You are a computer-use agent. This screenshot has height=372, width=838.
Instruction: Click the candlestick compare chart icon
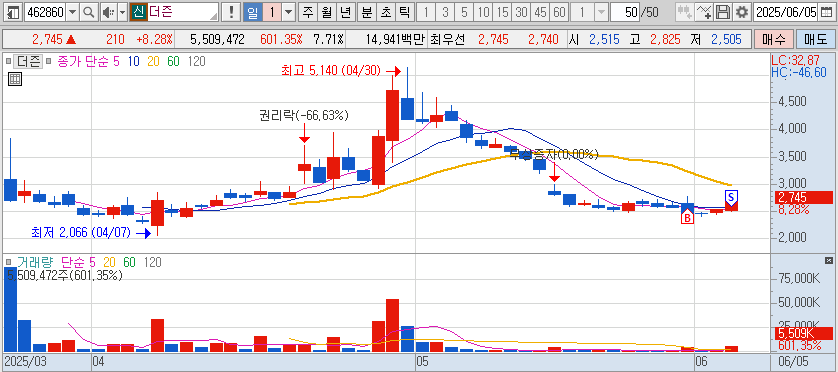[x=684, y=12]
